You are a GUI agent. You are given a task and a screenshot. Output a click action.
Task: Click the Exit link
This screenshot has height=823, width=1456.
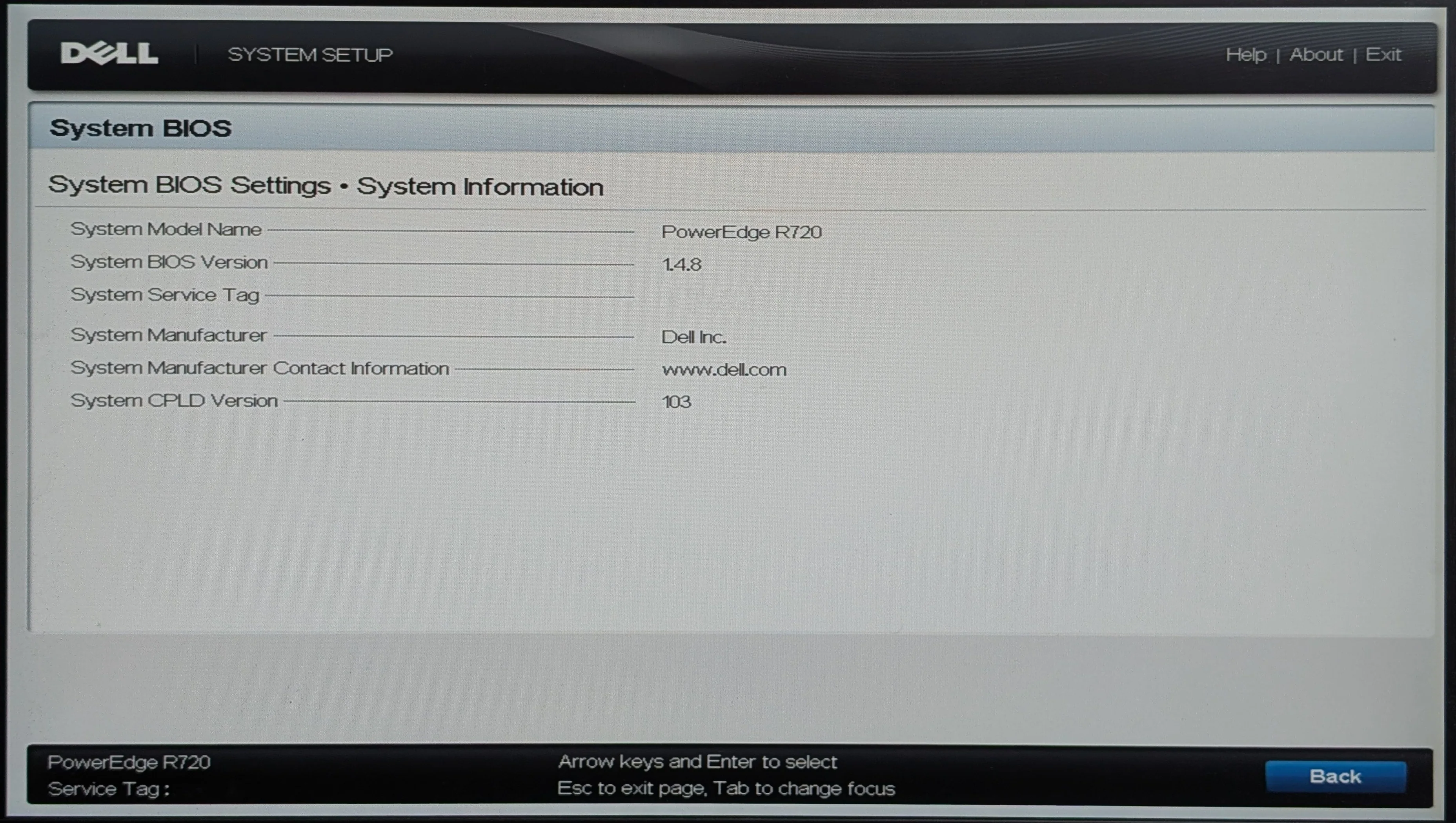point(1383,55)
